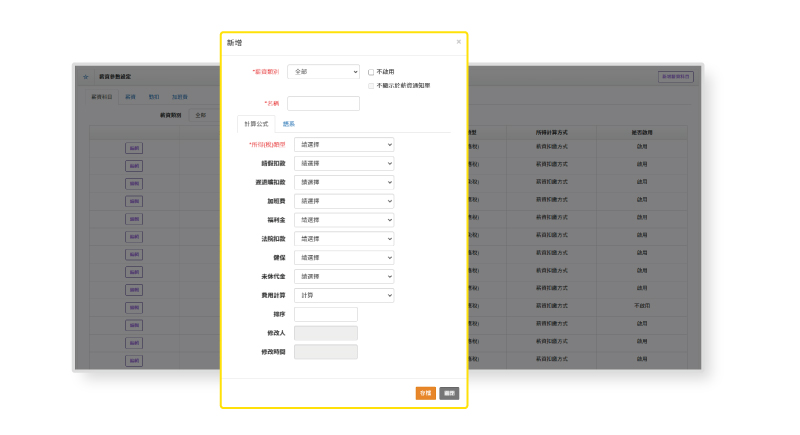
Task: Open the 法院扣款 dropdown
Action: pos(344,239)
